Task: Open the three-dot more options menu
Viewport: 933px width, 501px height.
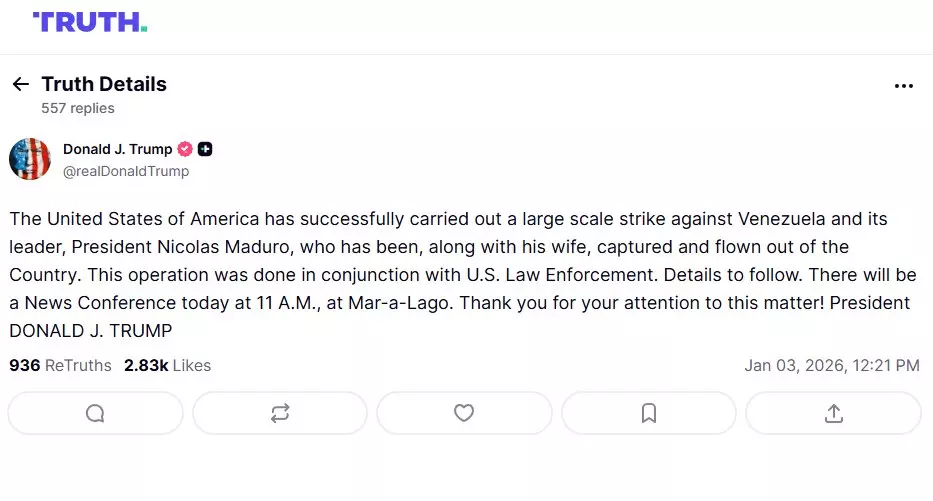Action: point(904,86)
